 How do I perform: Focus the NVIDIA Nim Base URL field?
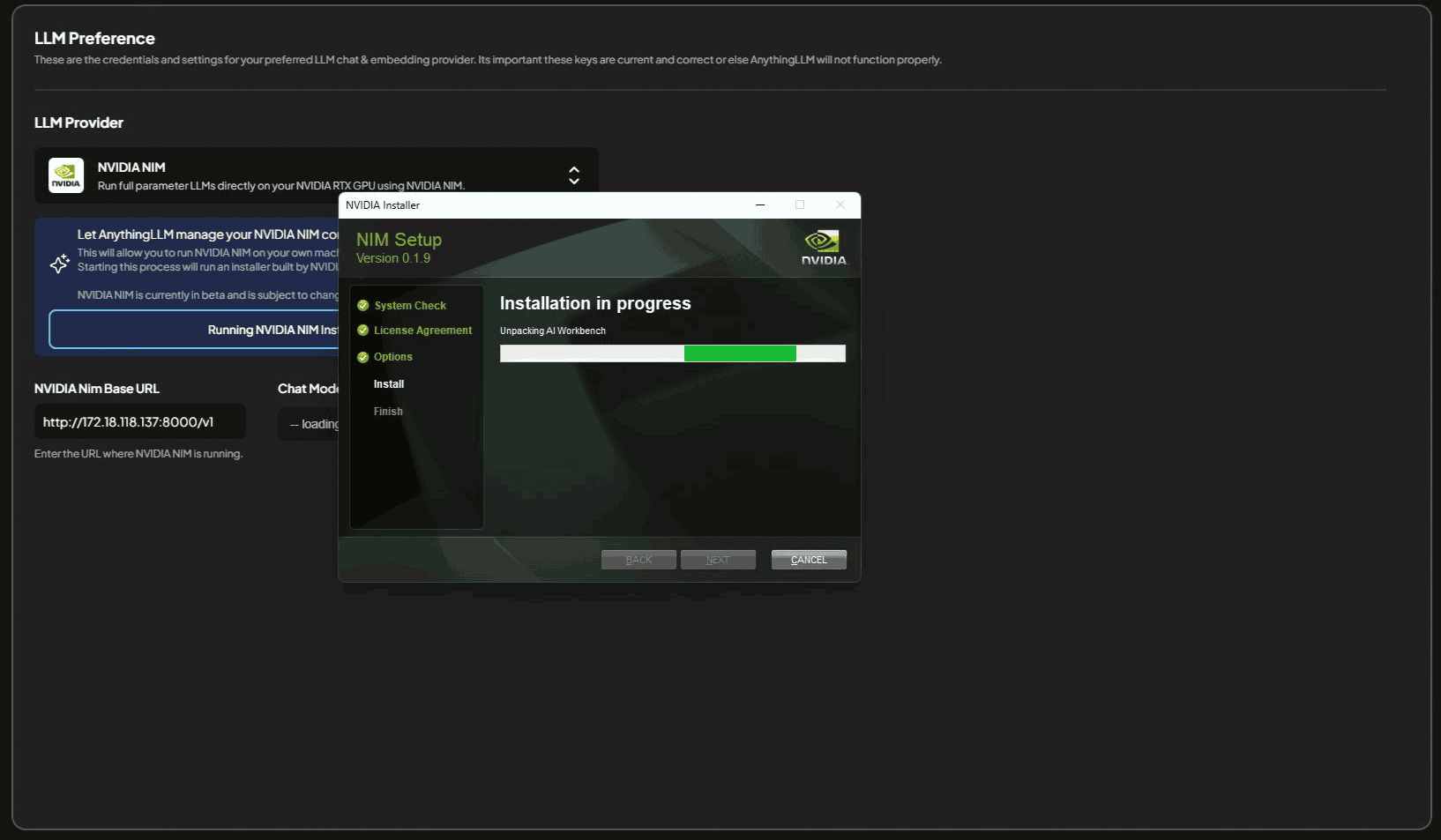click(140, 422)
